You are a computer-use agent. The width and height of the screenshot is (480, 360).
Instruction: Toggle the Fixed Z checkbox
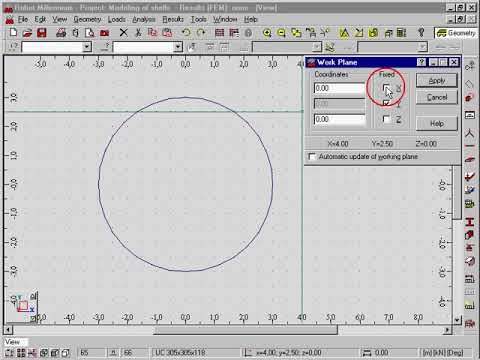[386, 119]
